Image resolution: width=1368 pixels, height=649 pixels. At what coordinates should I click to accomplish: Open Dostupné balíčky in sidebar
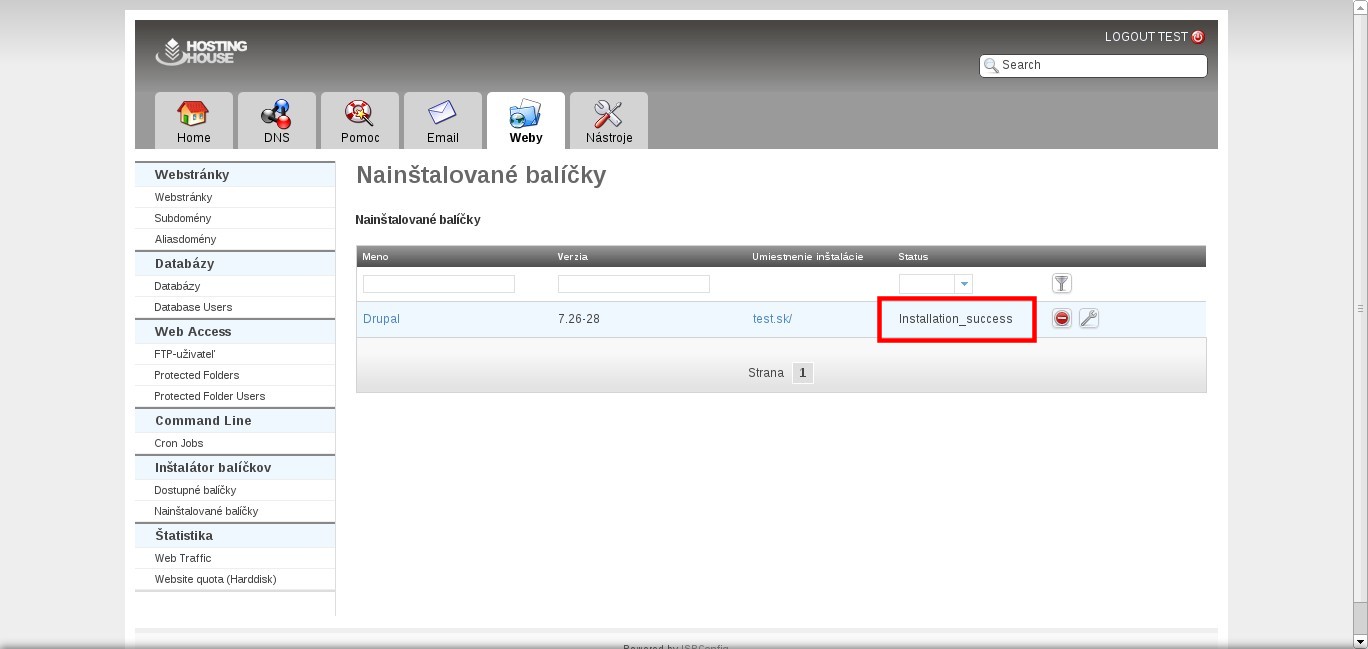tap(195, 490)
